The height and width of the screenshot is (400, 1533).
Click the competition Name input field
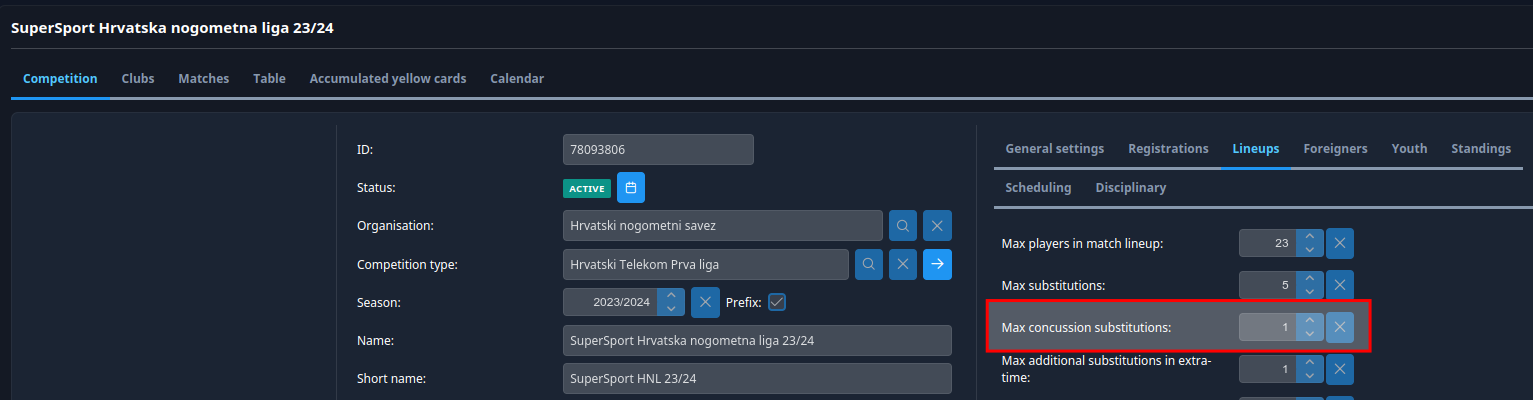pos(757,341)
